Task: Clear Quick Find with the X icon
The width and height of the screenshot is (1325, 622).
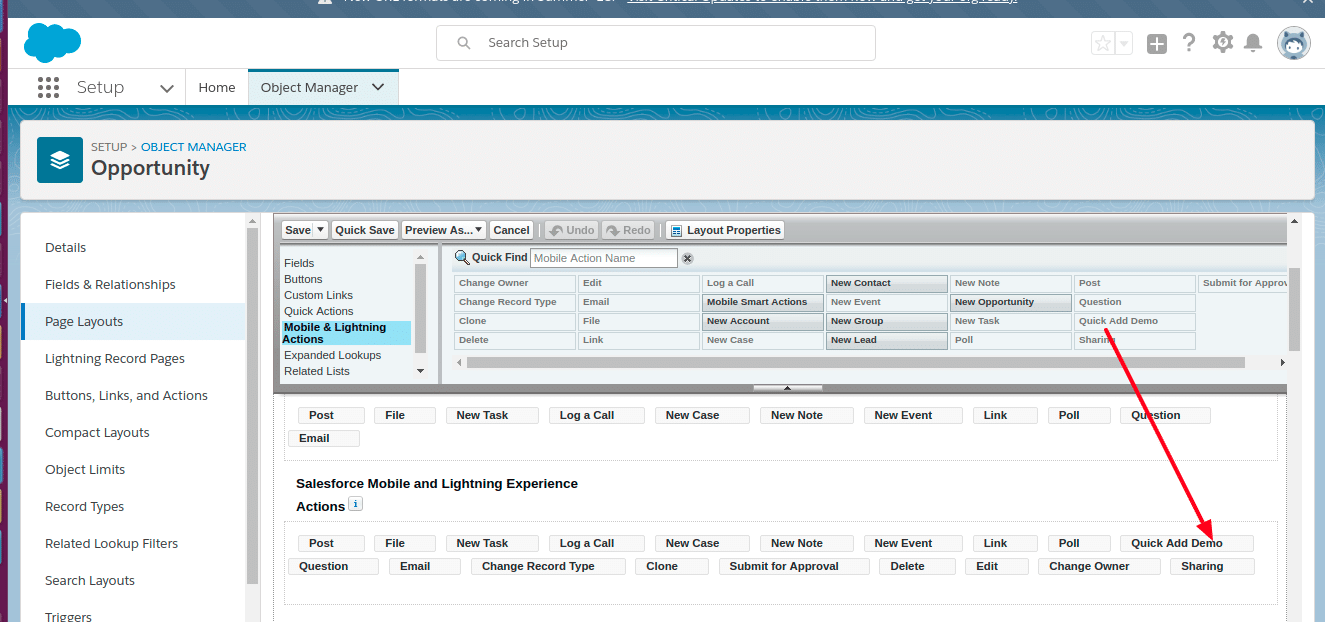Action: [687, 258]
